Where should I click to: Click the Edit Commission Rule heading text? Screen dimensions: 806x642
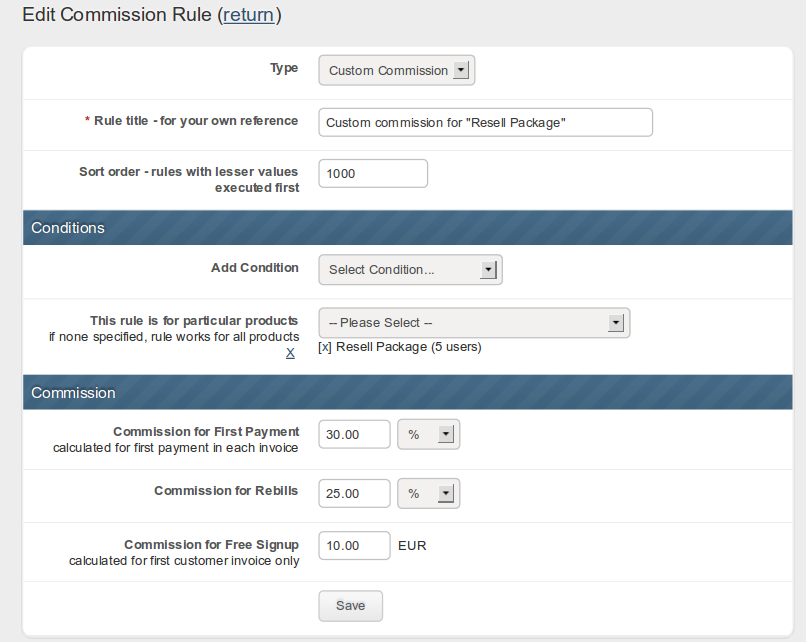coord(117,15)
